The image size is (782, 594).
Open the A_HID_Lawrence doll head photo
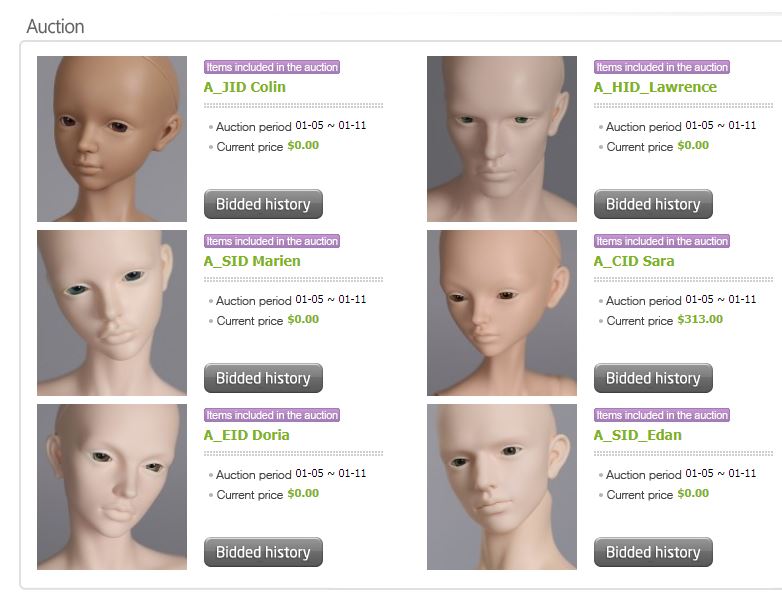coord(502,139)
